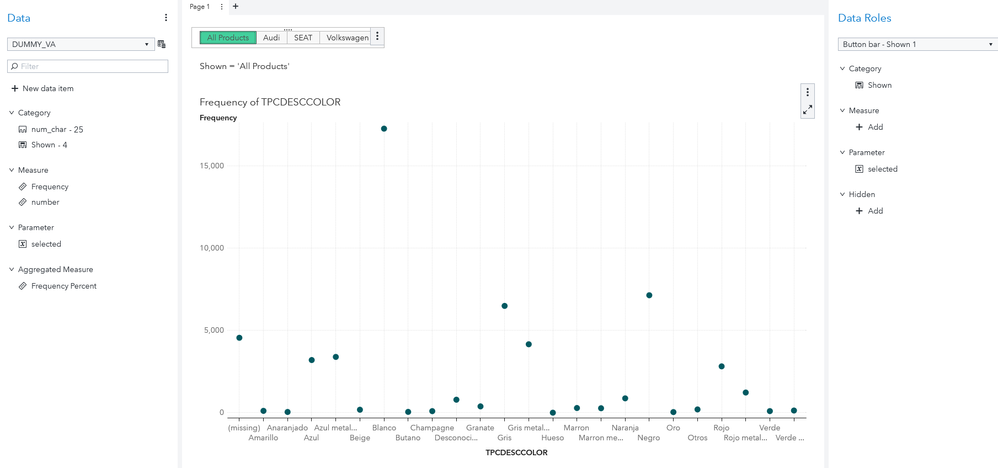This screenshot has width=998, height=468.
Task: Collapse the Parameter role section
Action: click(x=842, y=152)
